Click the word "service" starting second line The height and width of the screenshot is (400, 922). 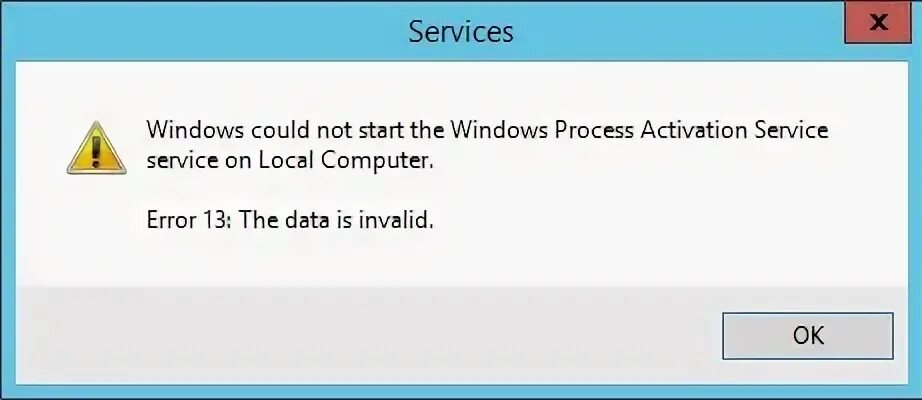tap(178, 161)
